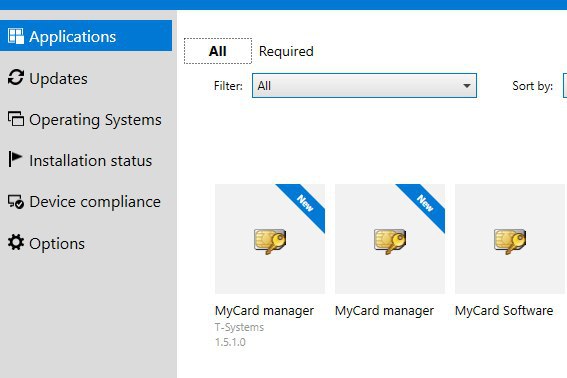Click the Sort by: label
Viewport: 567px width, 378px height.
[532, 86]
